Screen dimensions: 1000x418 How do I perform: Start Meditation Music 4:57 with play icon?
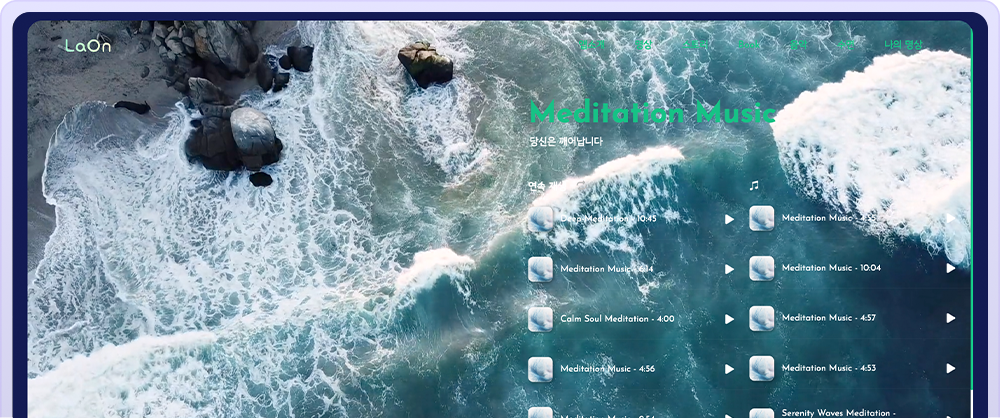950,318
